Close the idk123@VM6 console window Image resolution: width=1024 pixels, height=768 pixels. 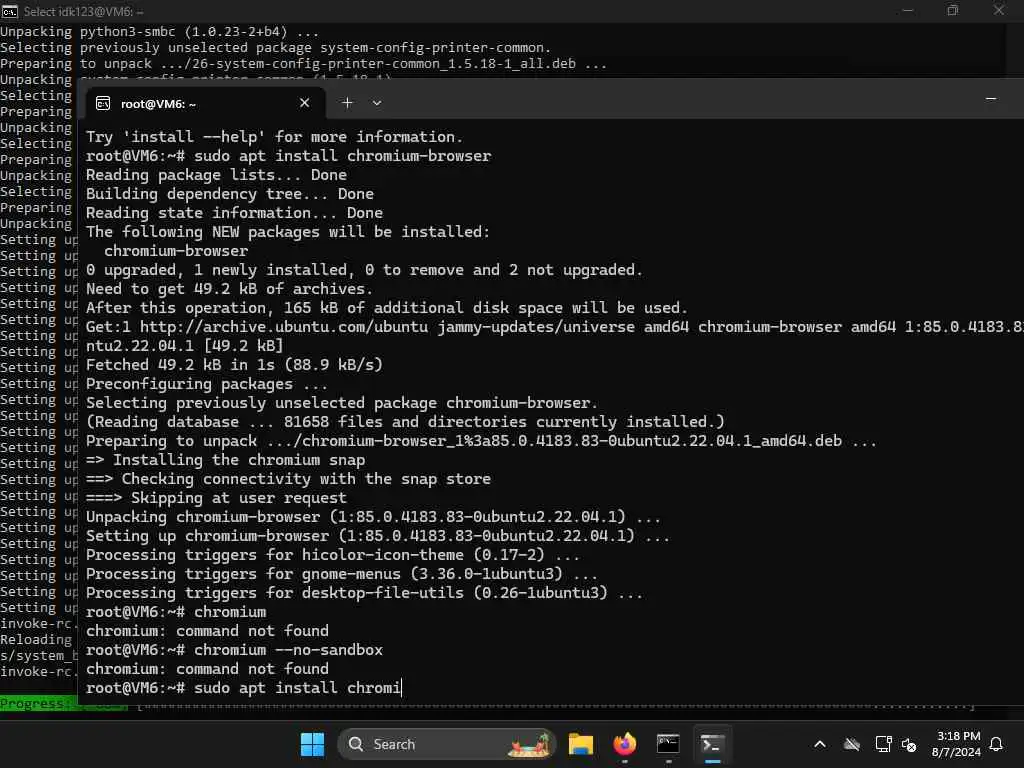[999, 10]
